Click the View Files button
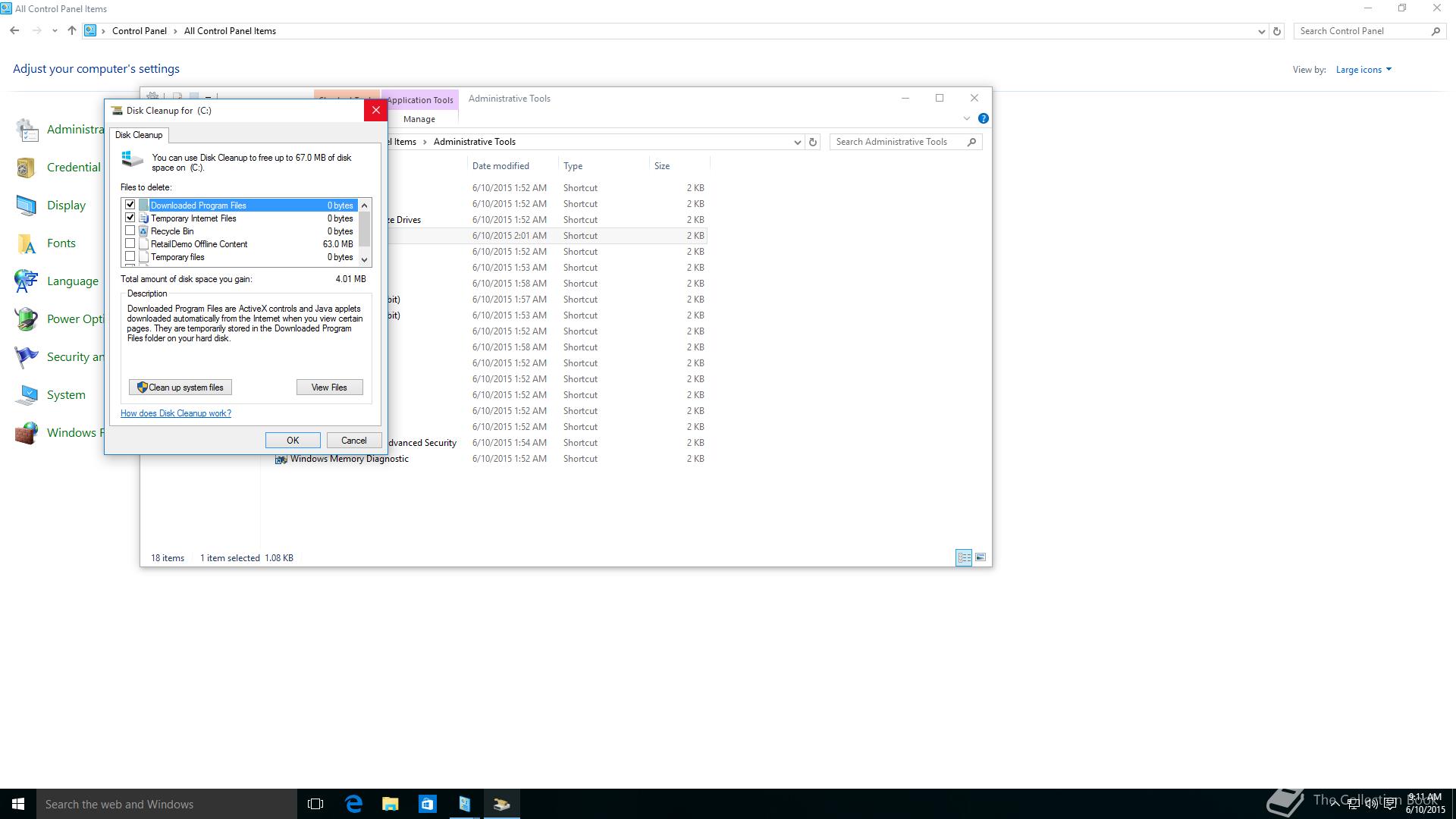The height and width of the screenshot is (819, 1456). point(329,388)
